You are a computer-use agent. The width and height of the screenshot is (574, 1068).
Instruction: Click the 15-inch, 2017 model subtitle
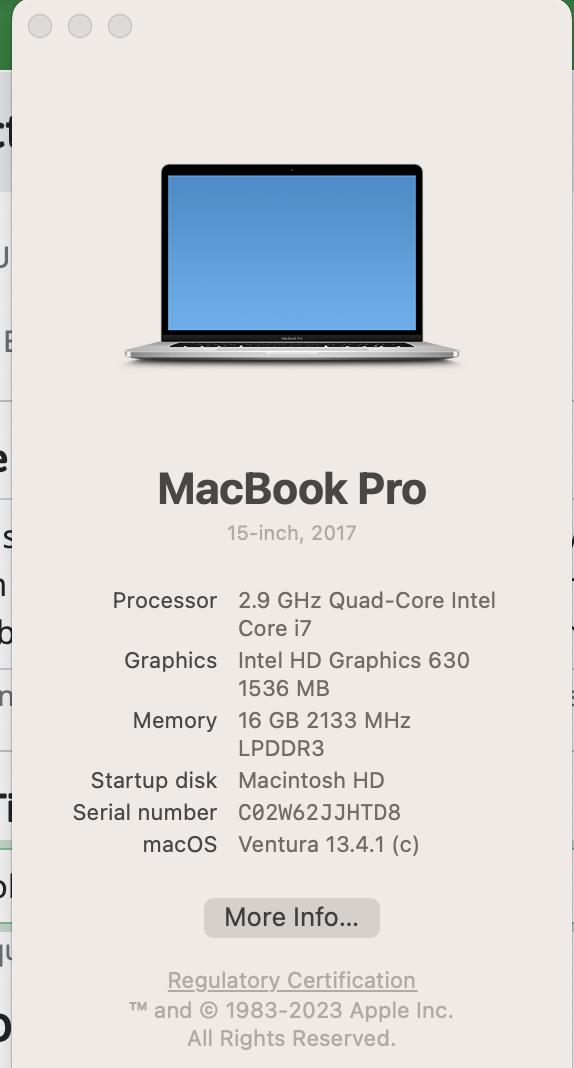pos(291,533)
